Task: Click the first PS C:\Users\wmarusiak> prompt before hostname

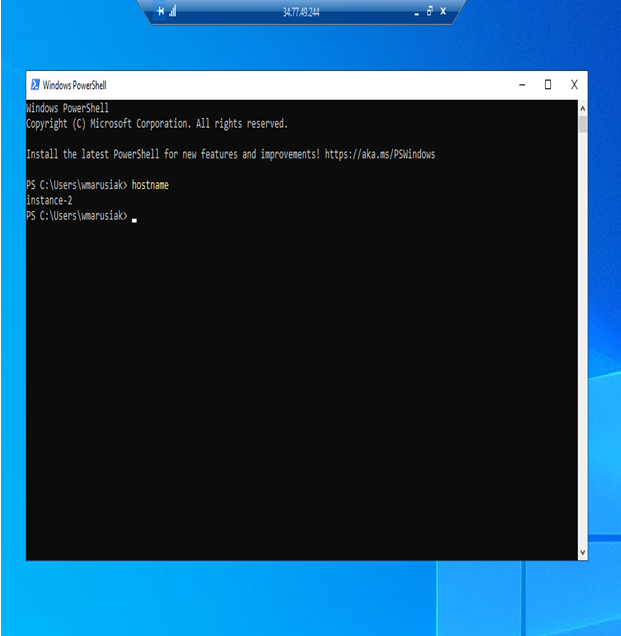Action: pos(77,185)
